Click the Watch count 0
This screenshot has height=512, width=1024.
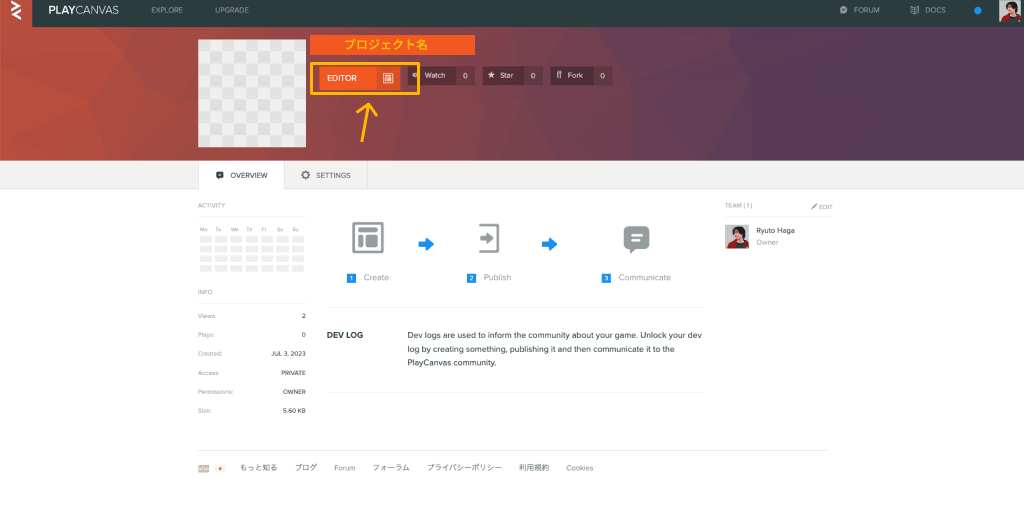point(465,76)
